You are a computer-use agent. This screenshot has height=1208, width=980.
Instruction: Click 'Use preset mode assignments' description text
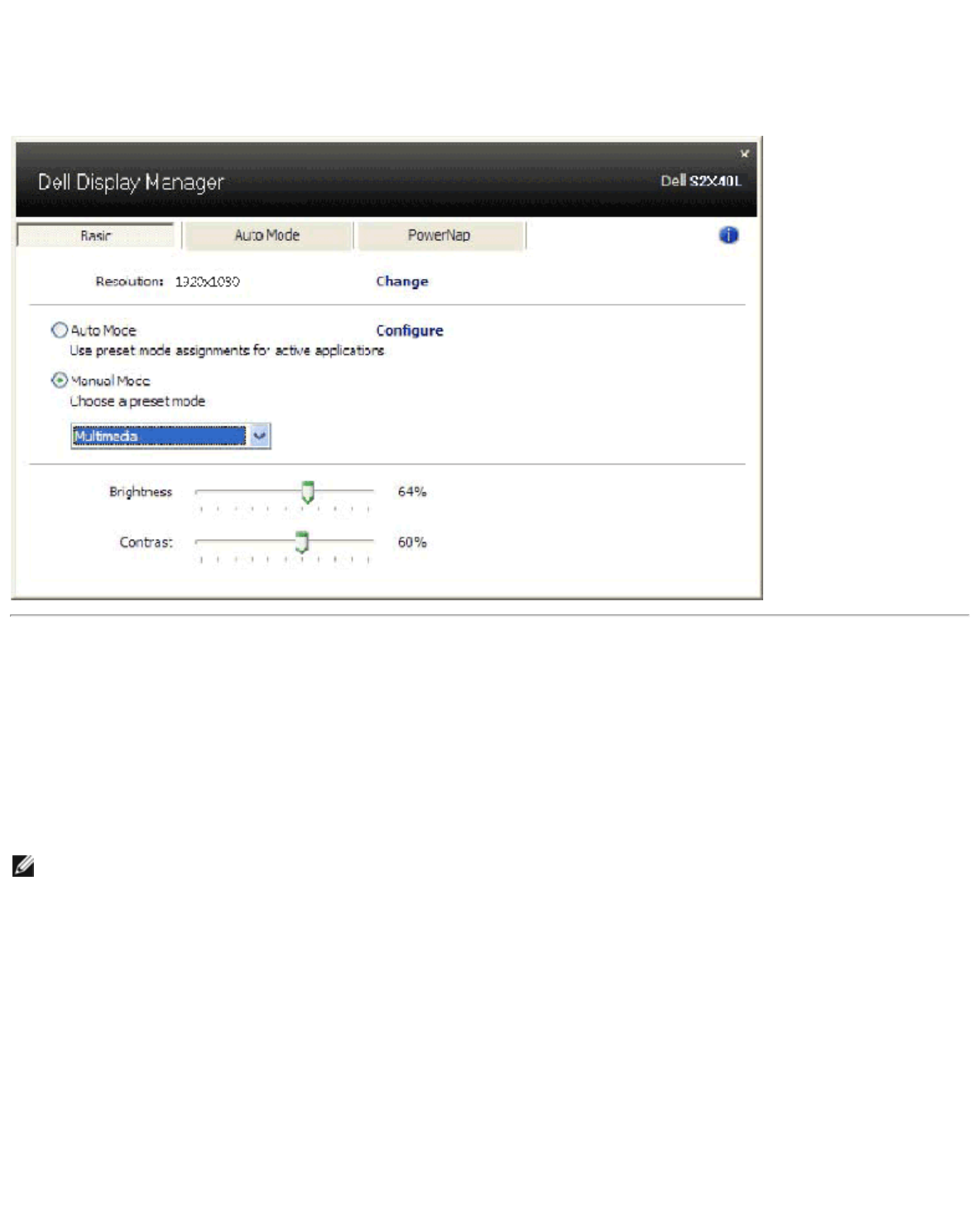pyautogui.click(x=227, y=351)
